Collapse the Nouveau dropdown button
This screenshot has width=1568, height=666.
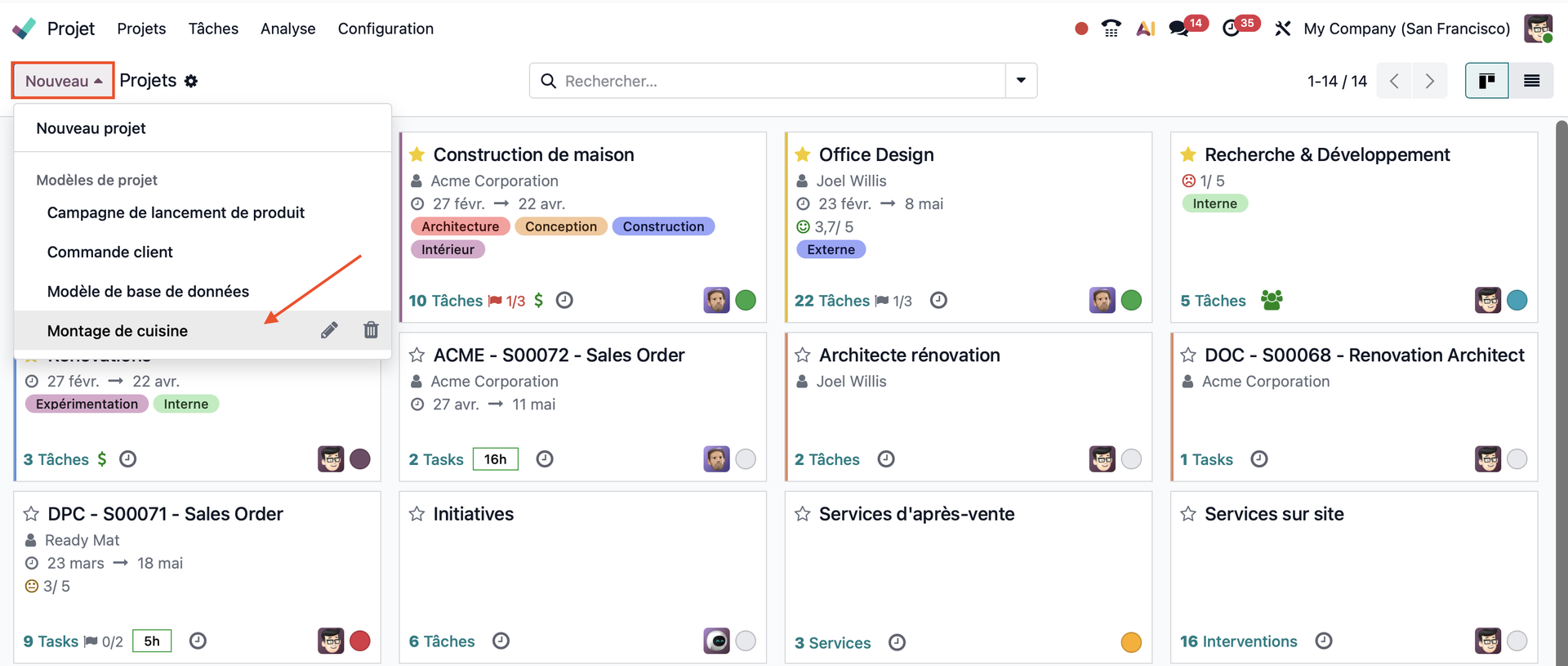(x=63, y=81)
